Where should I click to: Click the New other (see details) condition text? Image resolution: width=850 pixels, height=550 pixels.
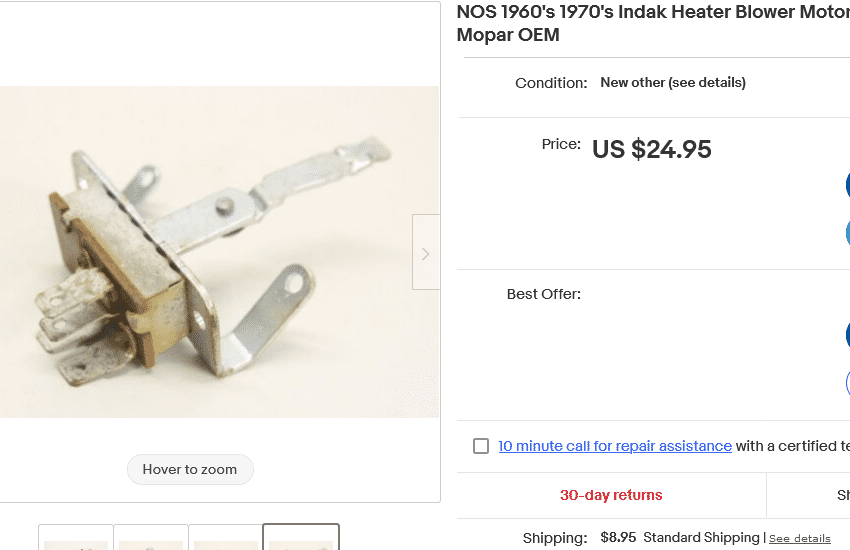[x=673, y=83]
